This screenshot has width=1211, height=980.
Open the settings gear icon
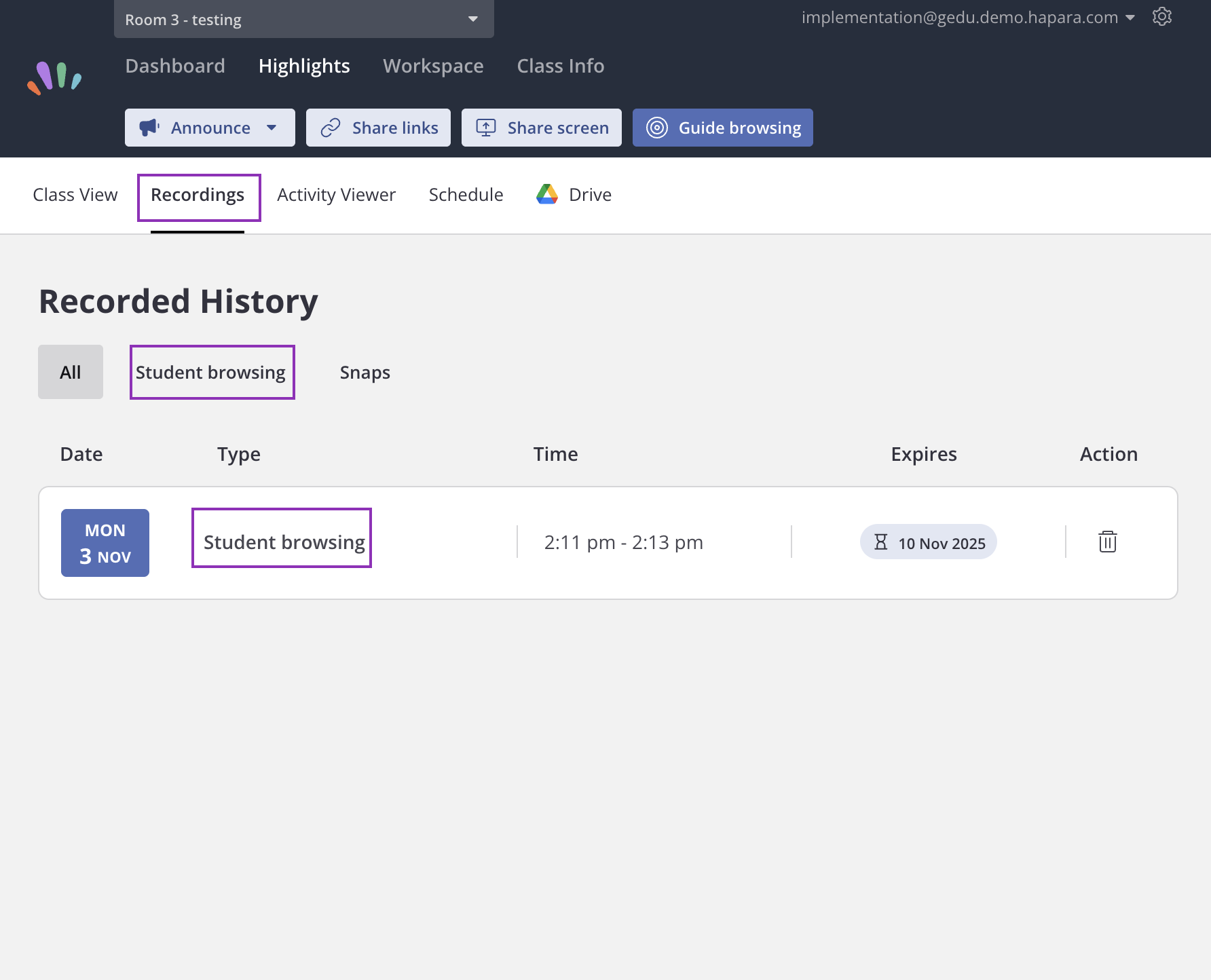point(1162,17)
